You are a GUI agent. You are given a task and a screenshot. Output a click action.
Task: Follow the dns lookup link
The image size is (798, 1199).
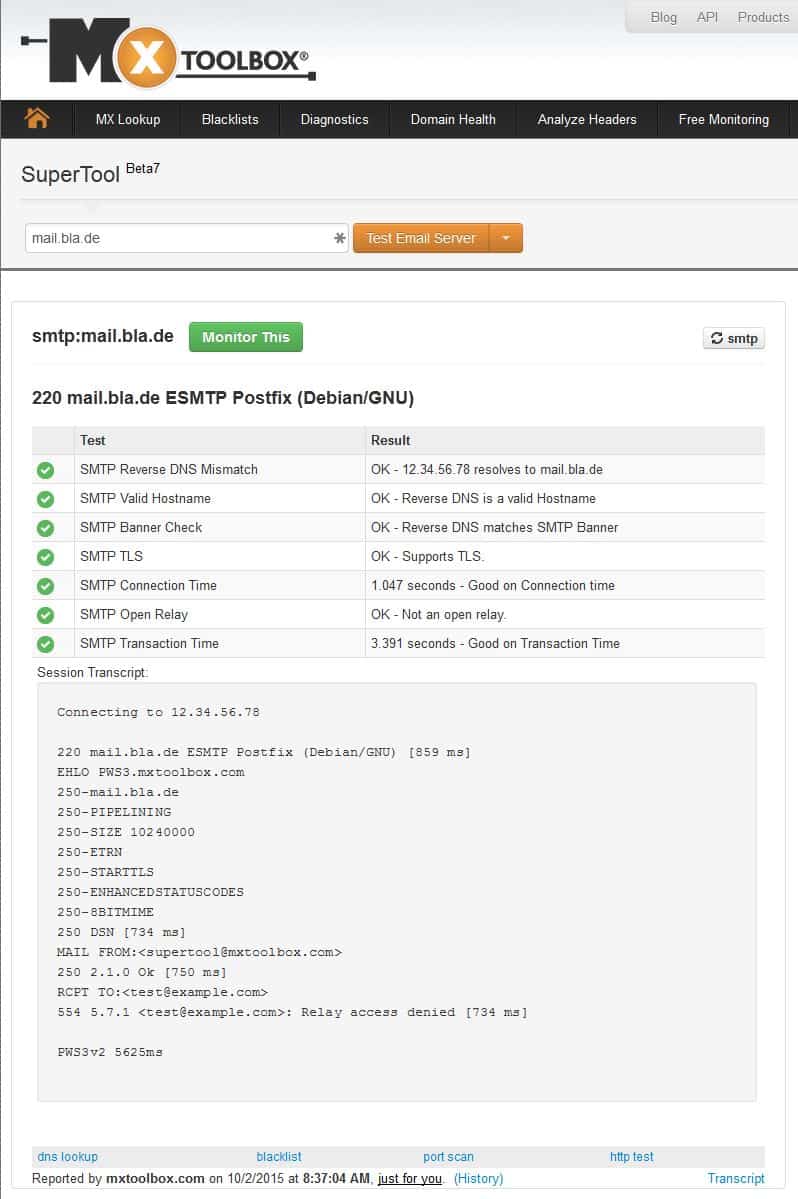coord(67,1157)
